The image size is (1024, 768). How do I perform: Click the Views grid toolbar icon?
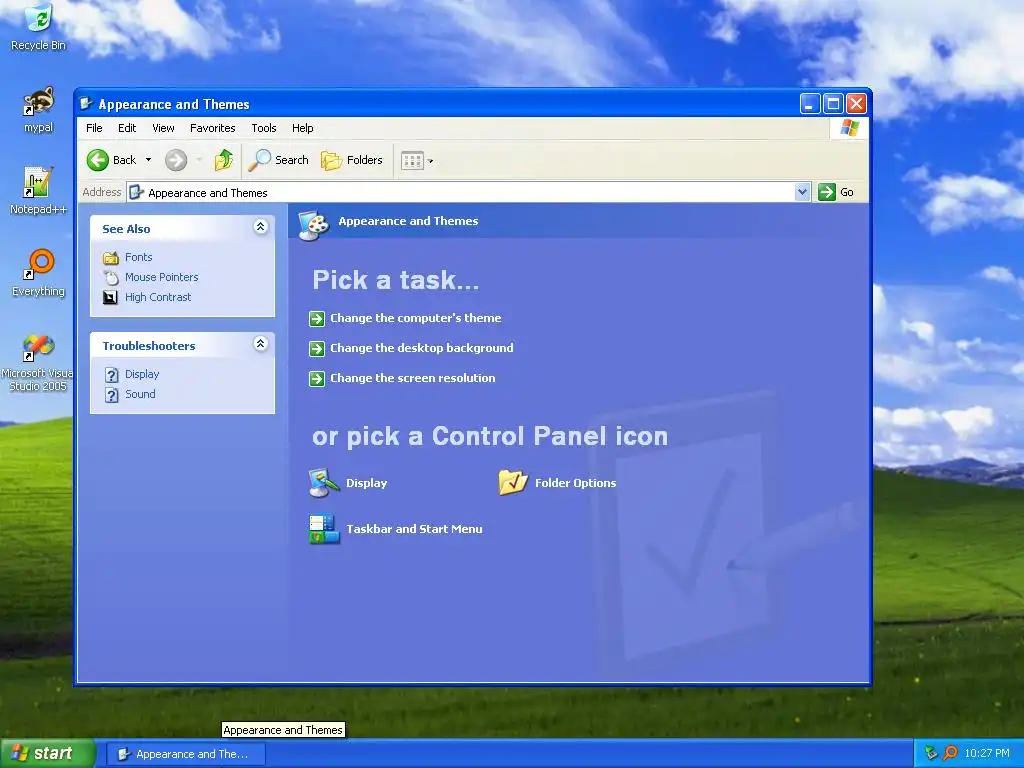pyautogui.click(x=412, y=160)
